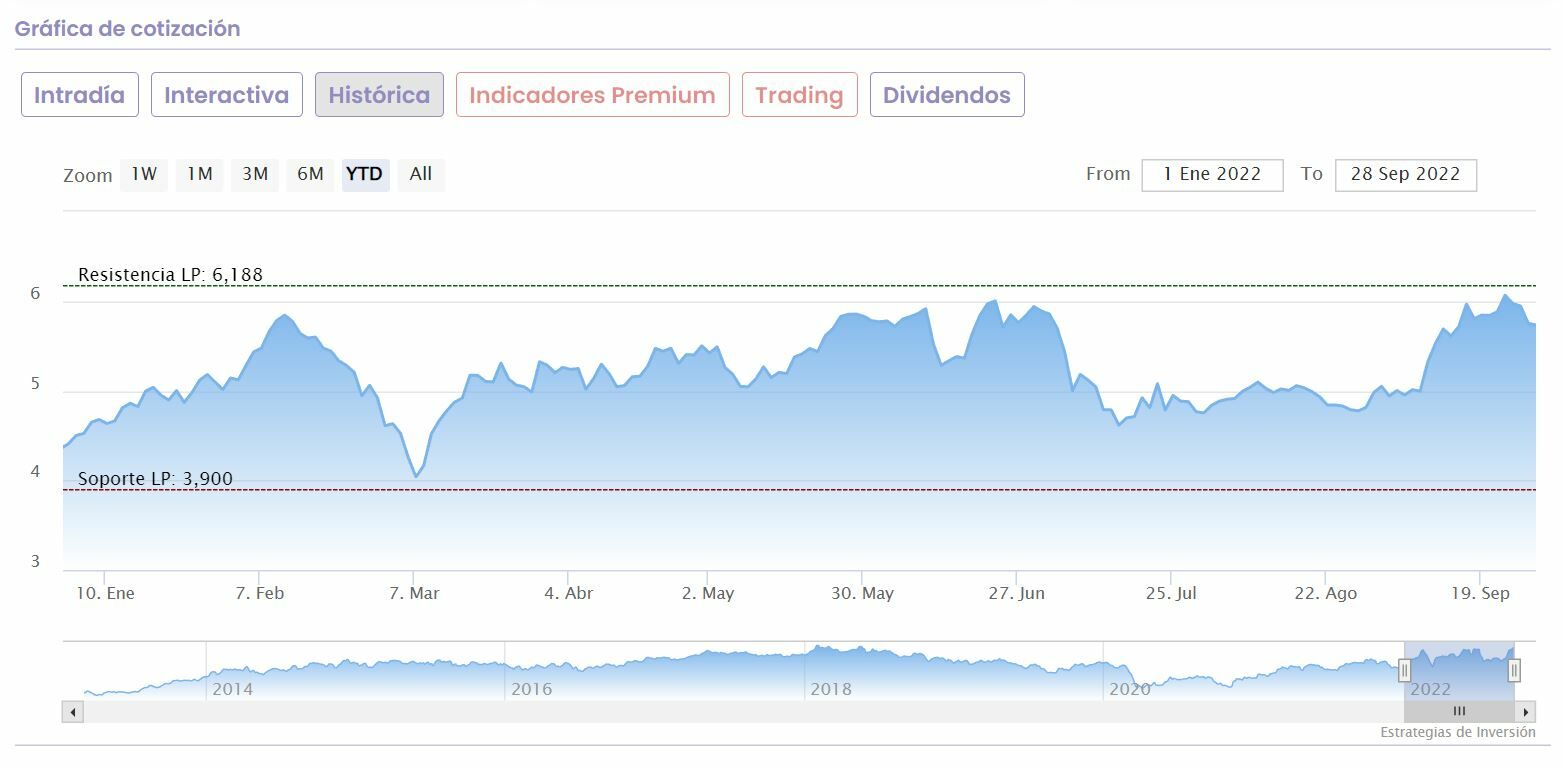Open Indicadores Premium

tap(592, 95)
